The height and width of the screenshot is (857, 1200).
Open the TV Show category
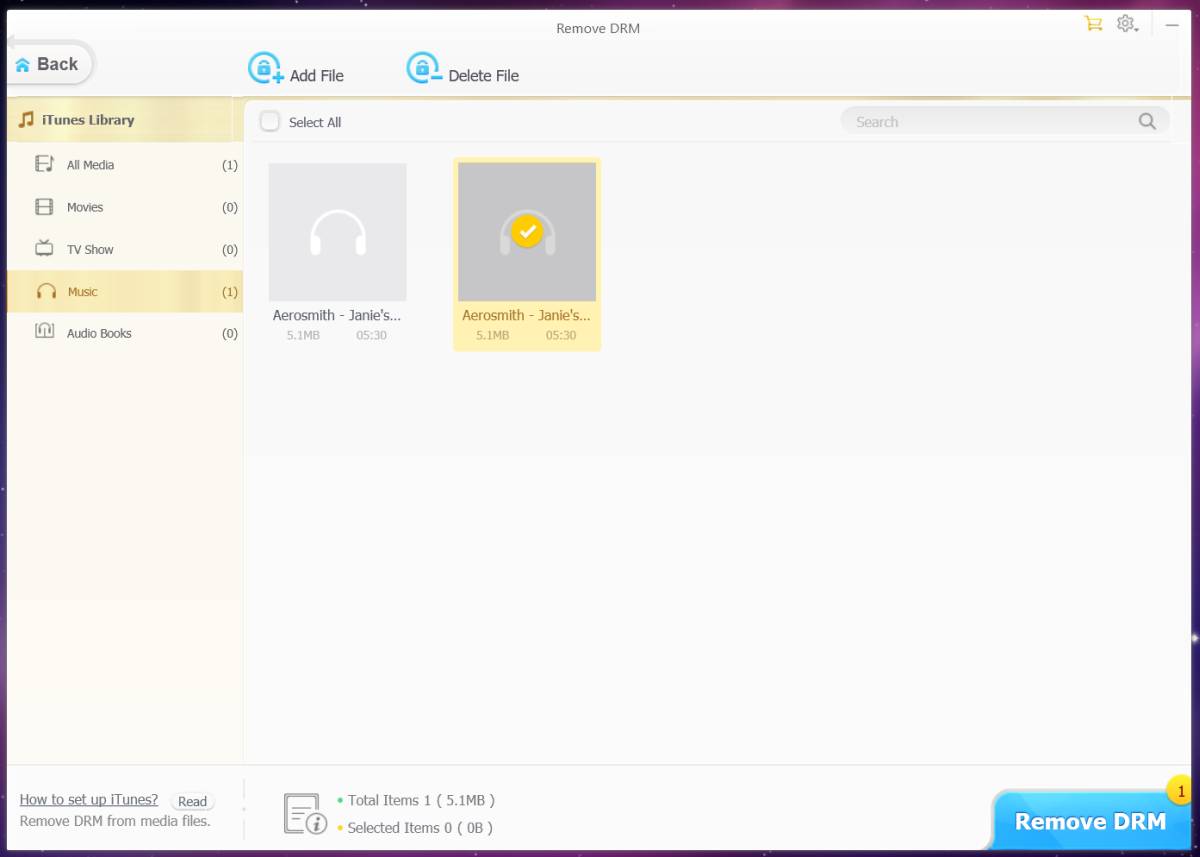click(124, 249)
